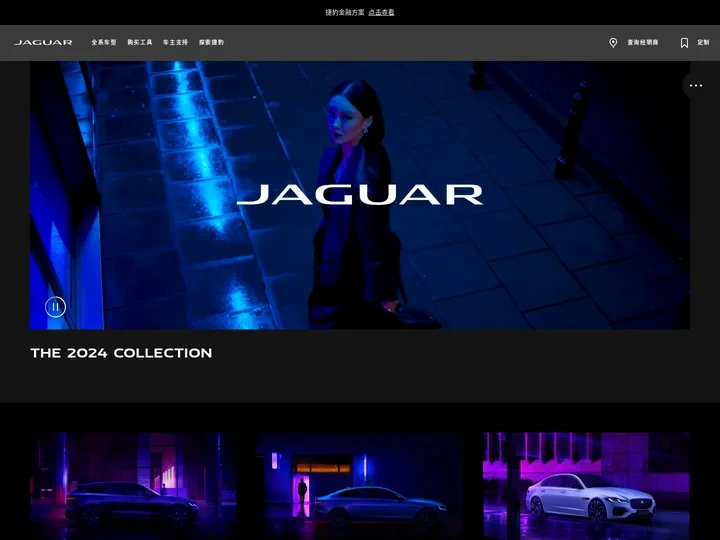Open the 车主支持 menu
This screenshot has height=540, width=720.
coord(175,42)
